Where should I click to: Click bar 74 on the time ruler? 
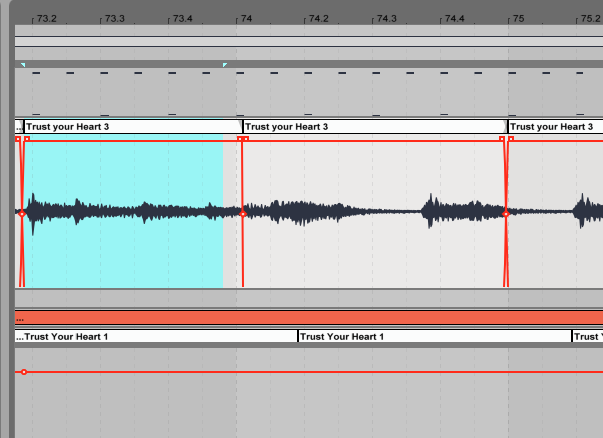(246, 19)
